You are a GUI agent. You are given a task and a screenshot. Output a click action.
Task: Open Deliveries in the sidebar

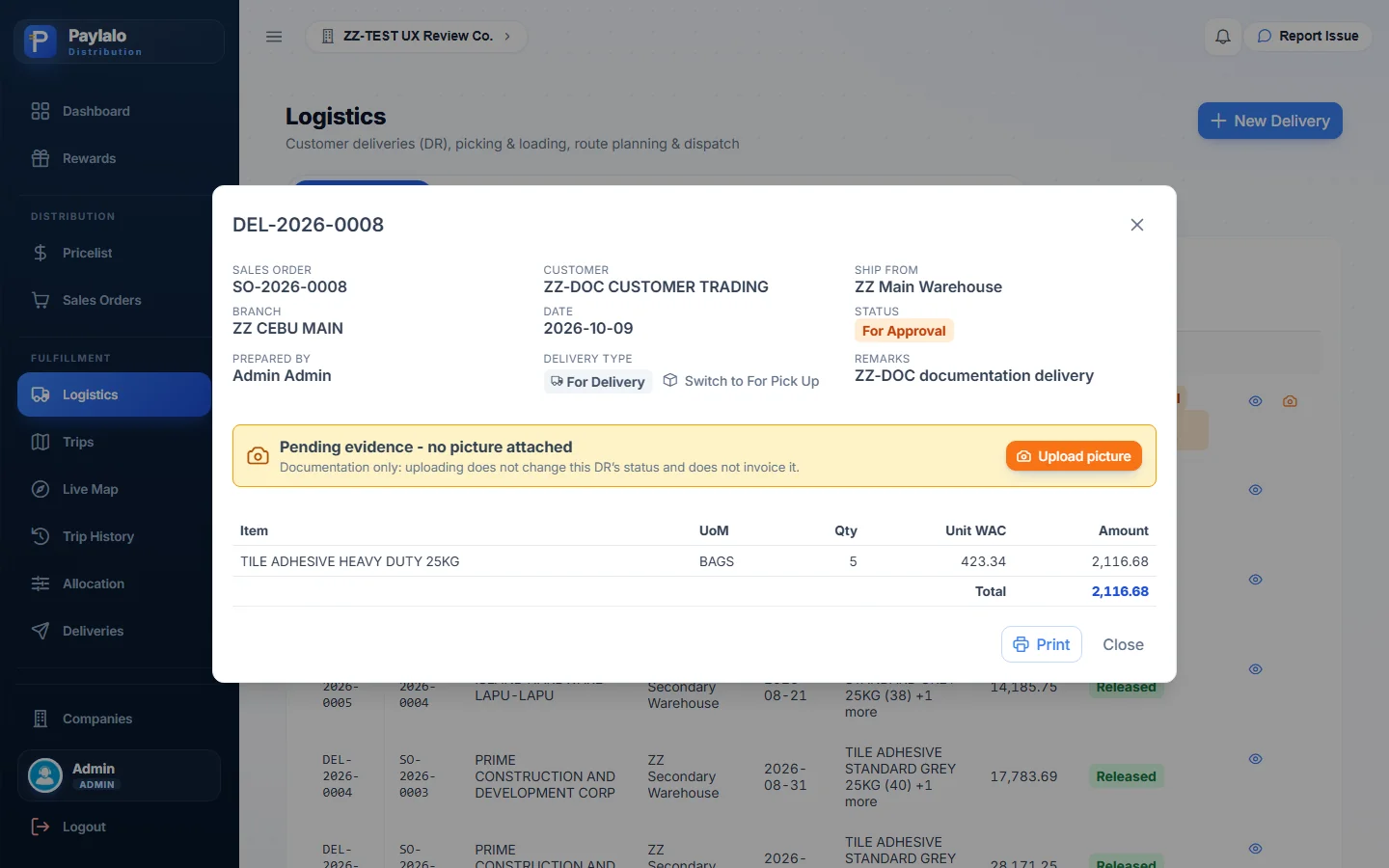tap(114, 631)
